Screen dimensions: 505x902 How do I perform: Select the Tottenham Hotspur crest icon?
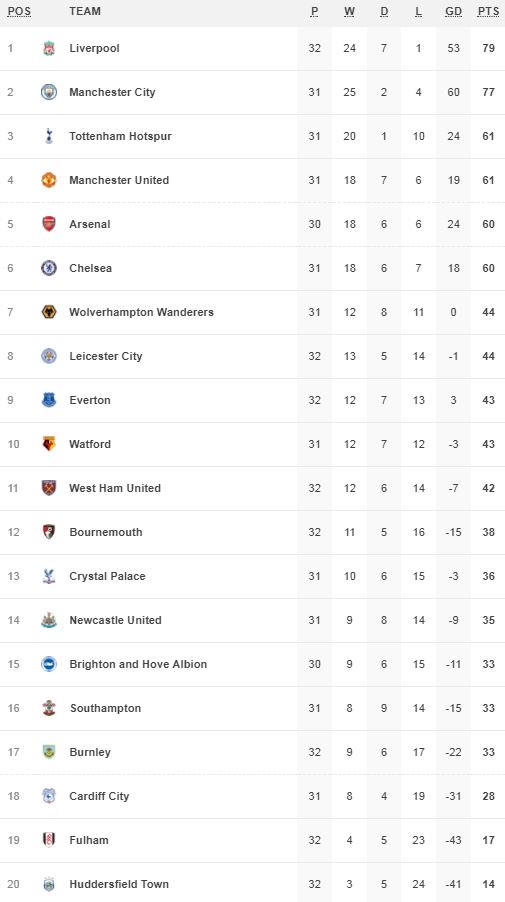(49, 136)
